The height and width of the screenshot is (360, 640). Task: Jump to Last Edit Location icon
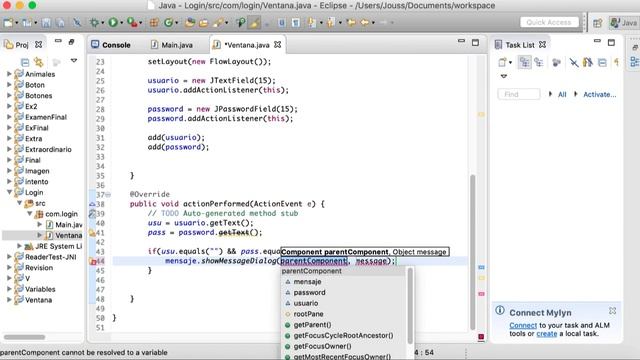click(x=351, y=23)
